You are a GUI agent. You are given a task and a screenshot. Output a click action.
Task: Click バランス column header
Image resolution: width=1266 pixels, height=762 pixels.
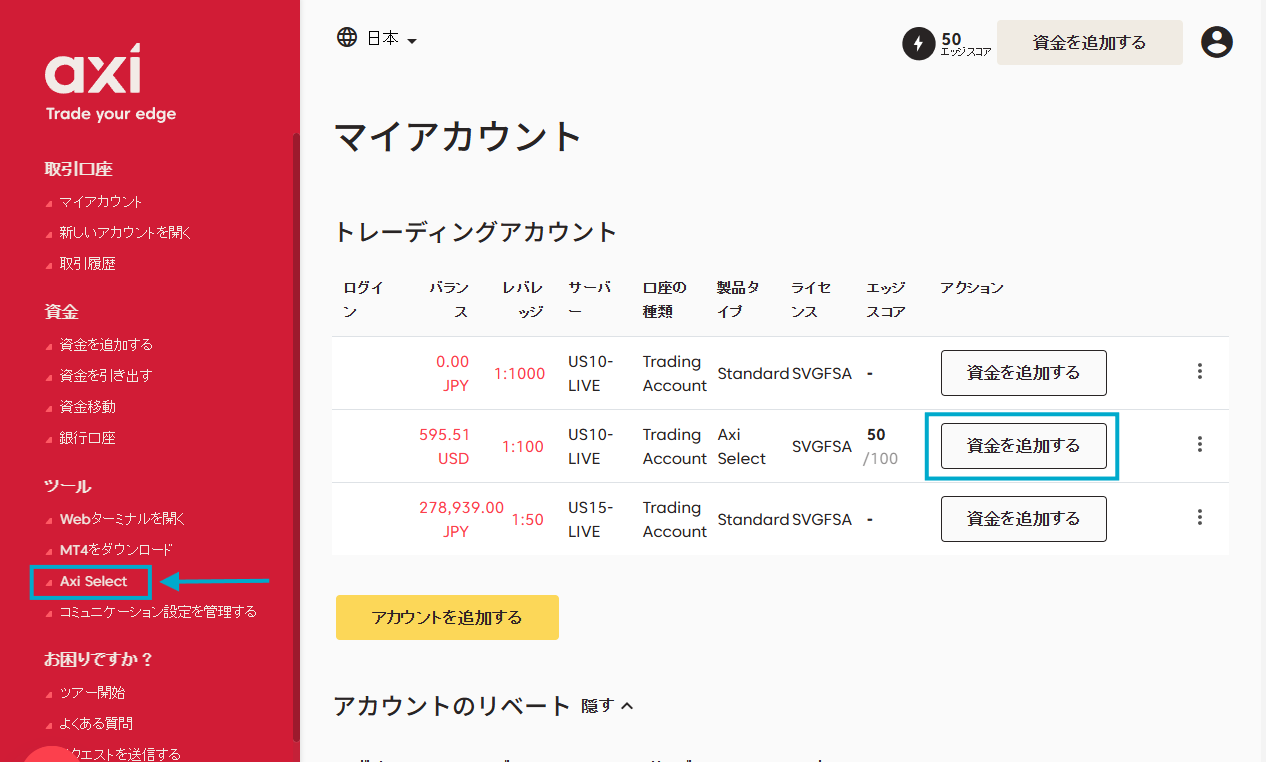[449, 300]
